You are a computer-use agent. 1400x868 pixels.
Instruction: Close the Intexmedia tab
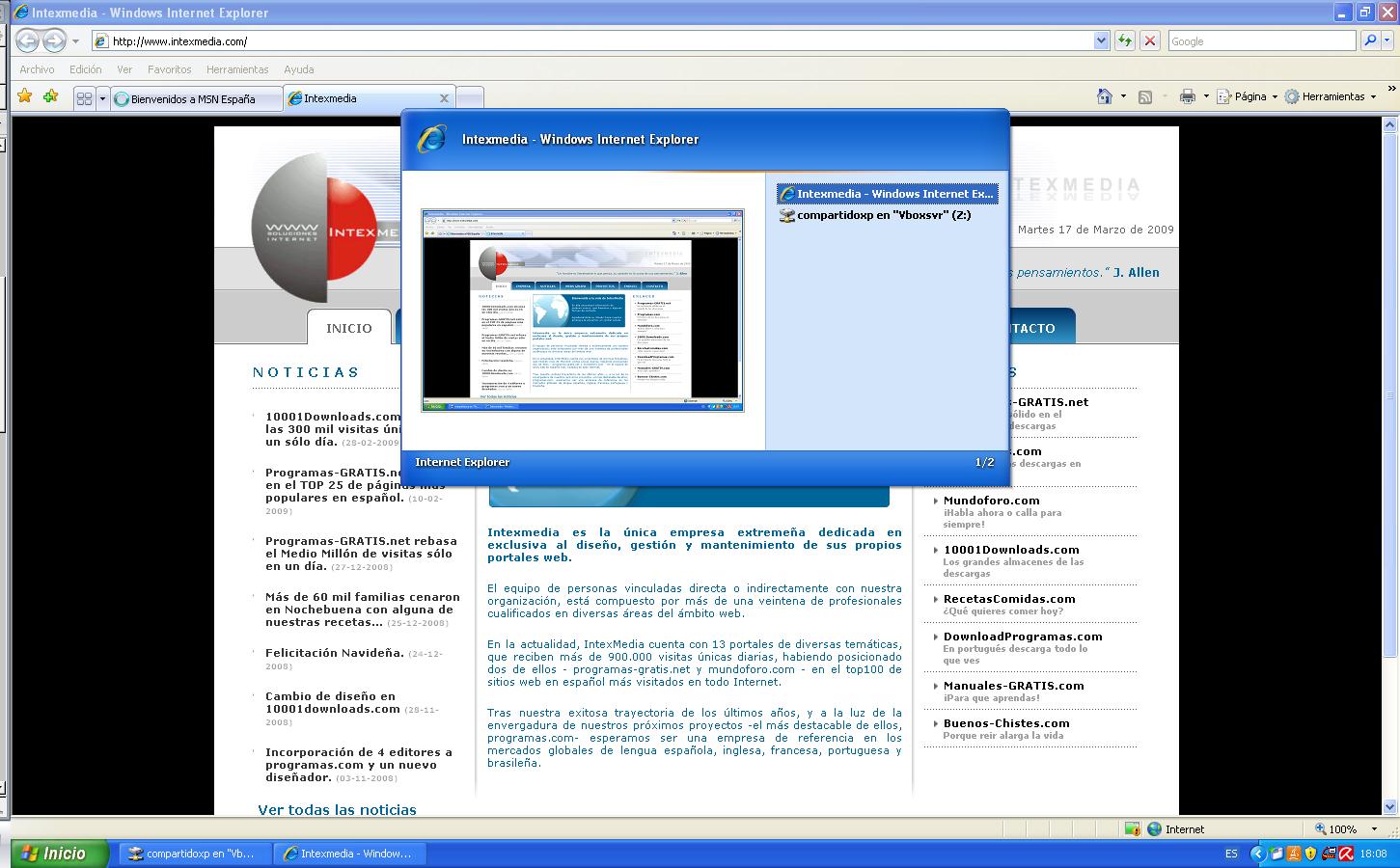click(444, 98)
